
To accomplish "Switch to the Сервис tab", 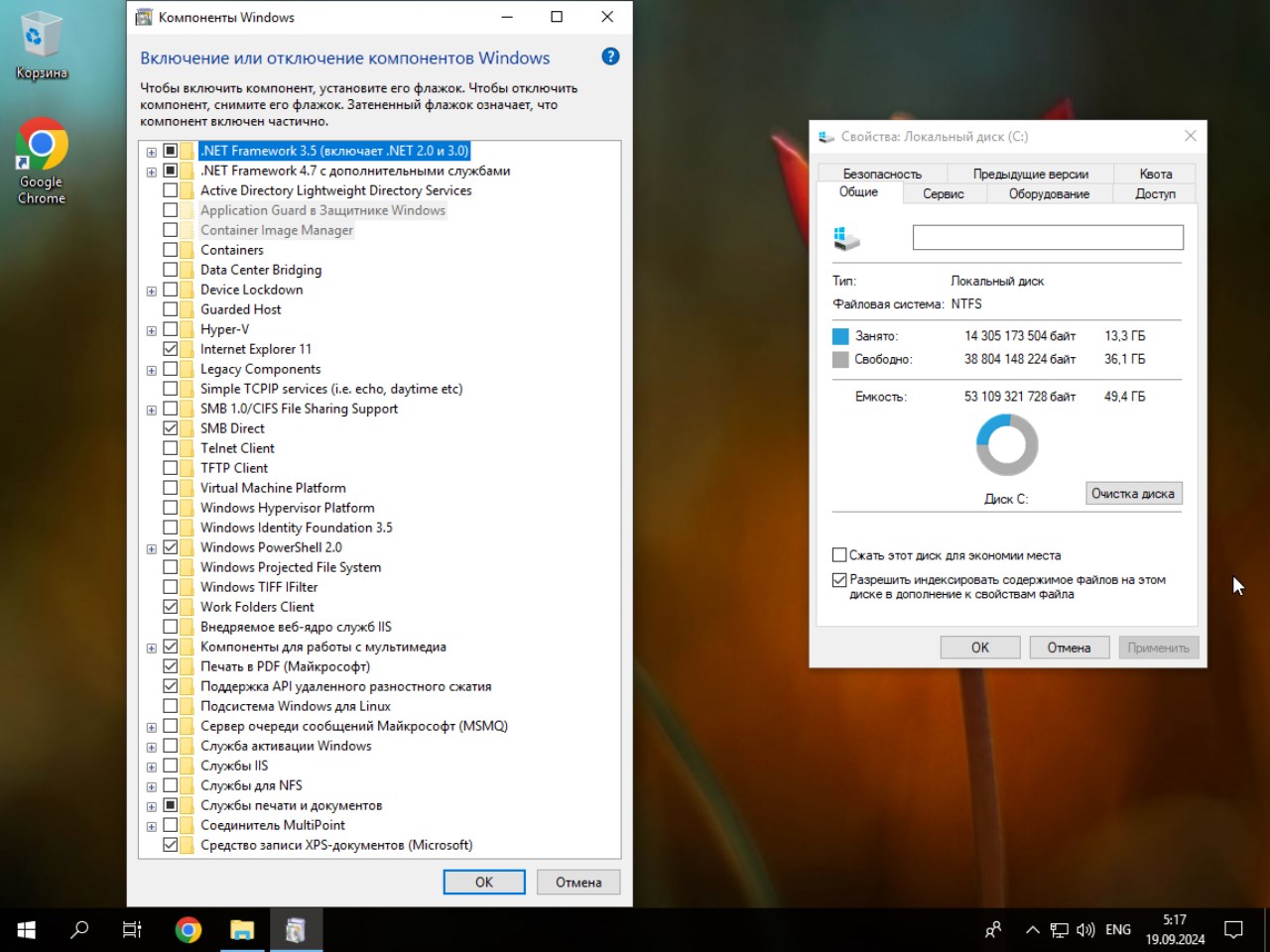I will click(943, 194).
